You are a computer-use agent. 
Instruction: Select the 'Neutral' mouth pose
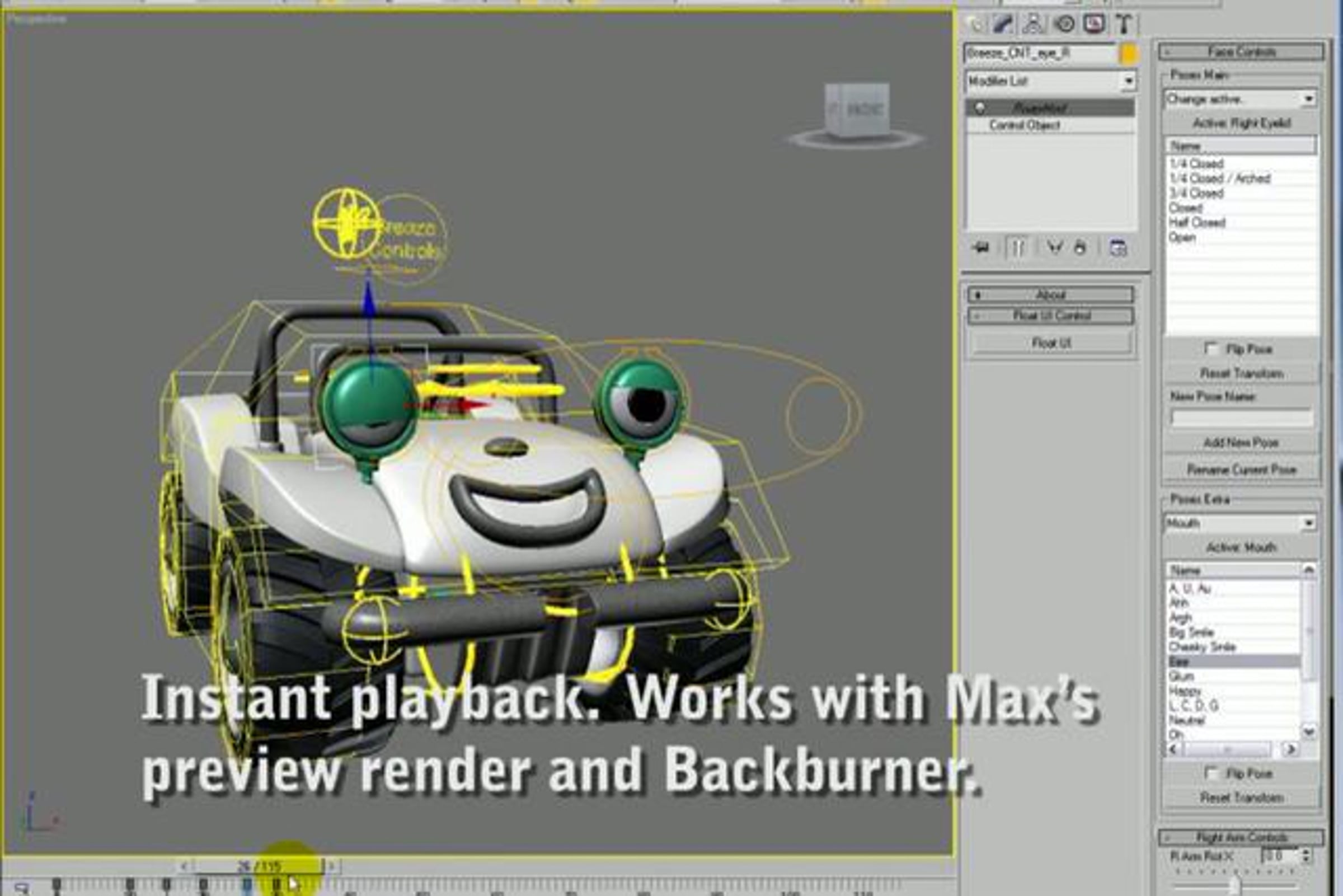point(1233,721)
